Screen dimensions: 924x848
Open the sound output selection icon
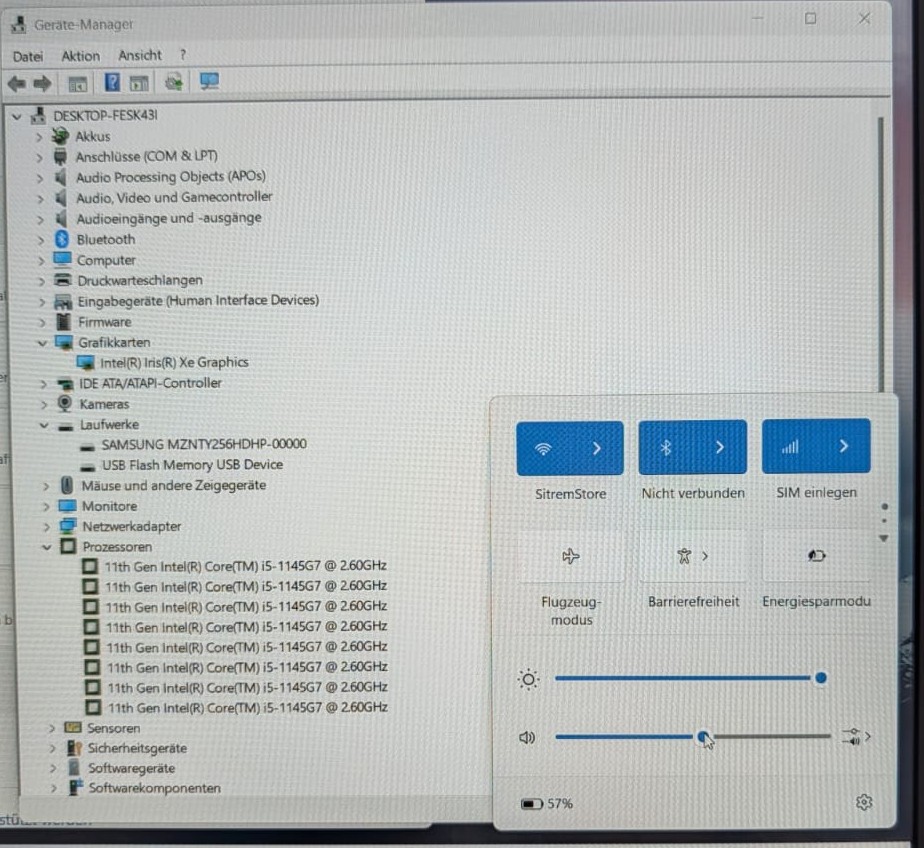click(x=856, y=736)
